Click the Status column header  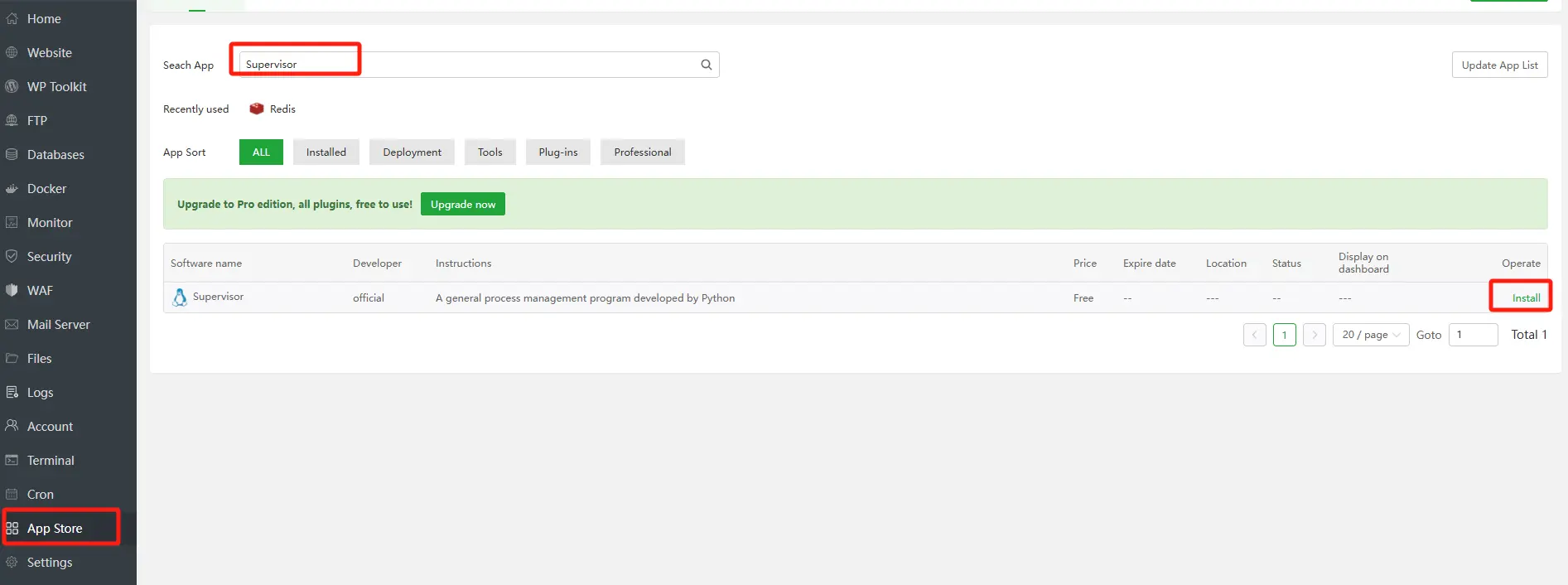click(x=1286, y=263)
